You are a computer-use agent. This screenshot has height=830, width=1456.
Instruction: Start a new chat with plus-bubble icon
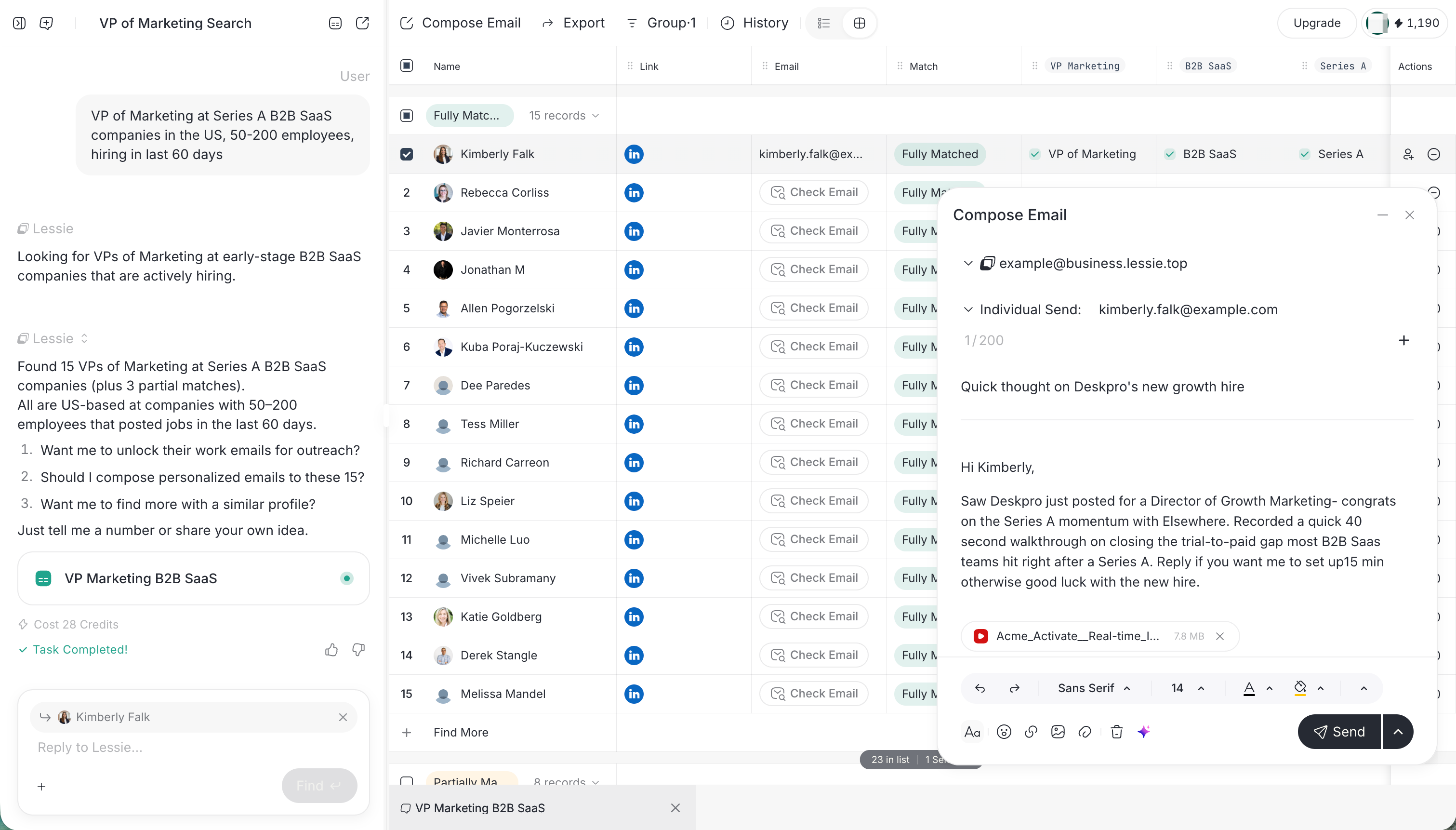[x=46, y=23]
